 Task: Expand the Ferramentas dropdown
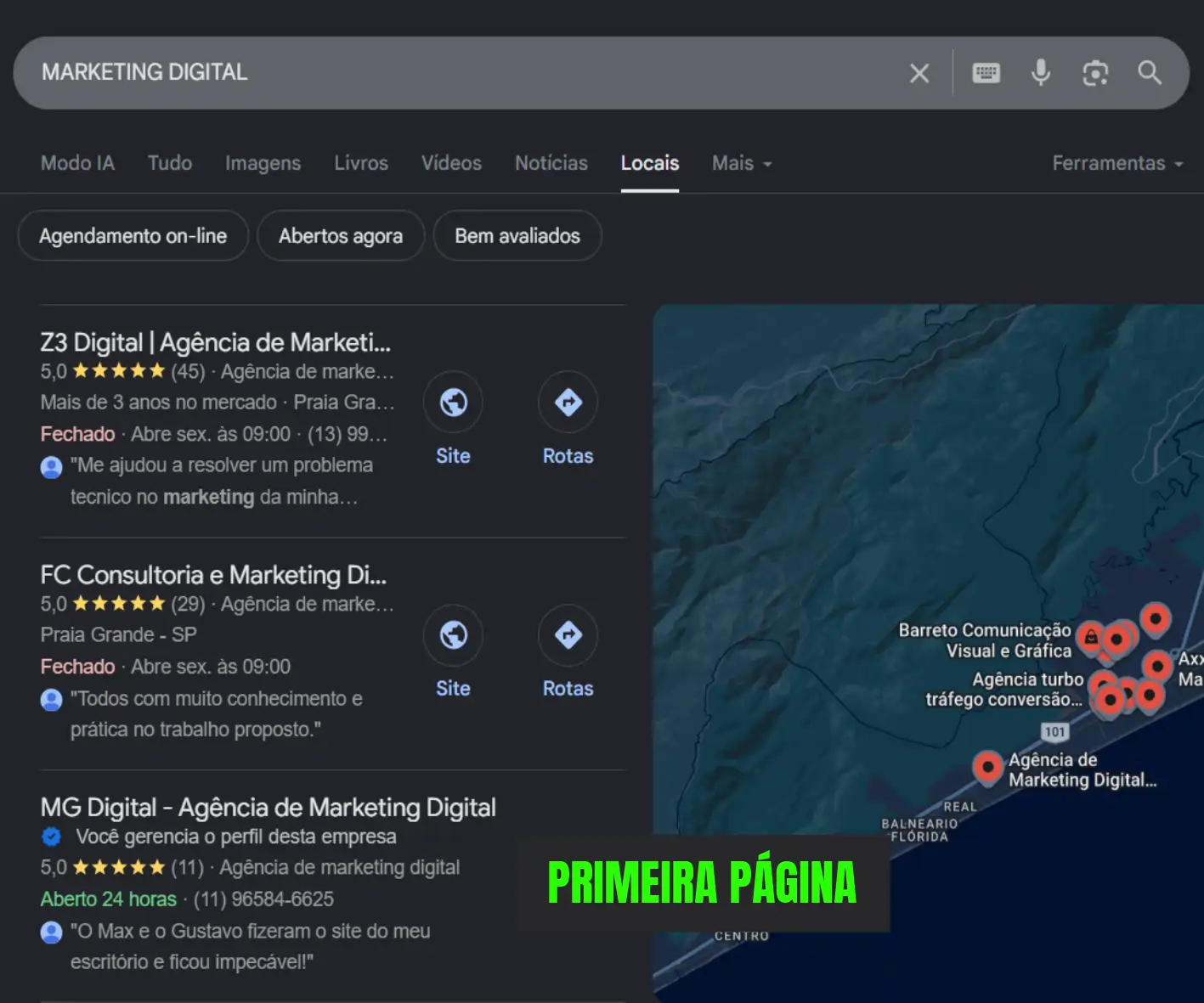point(1117,163)
